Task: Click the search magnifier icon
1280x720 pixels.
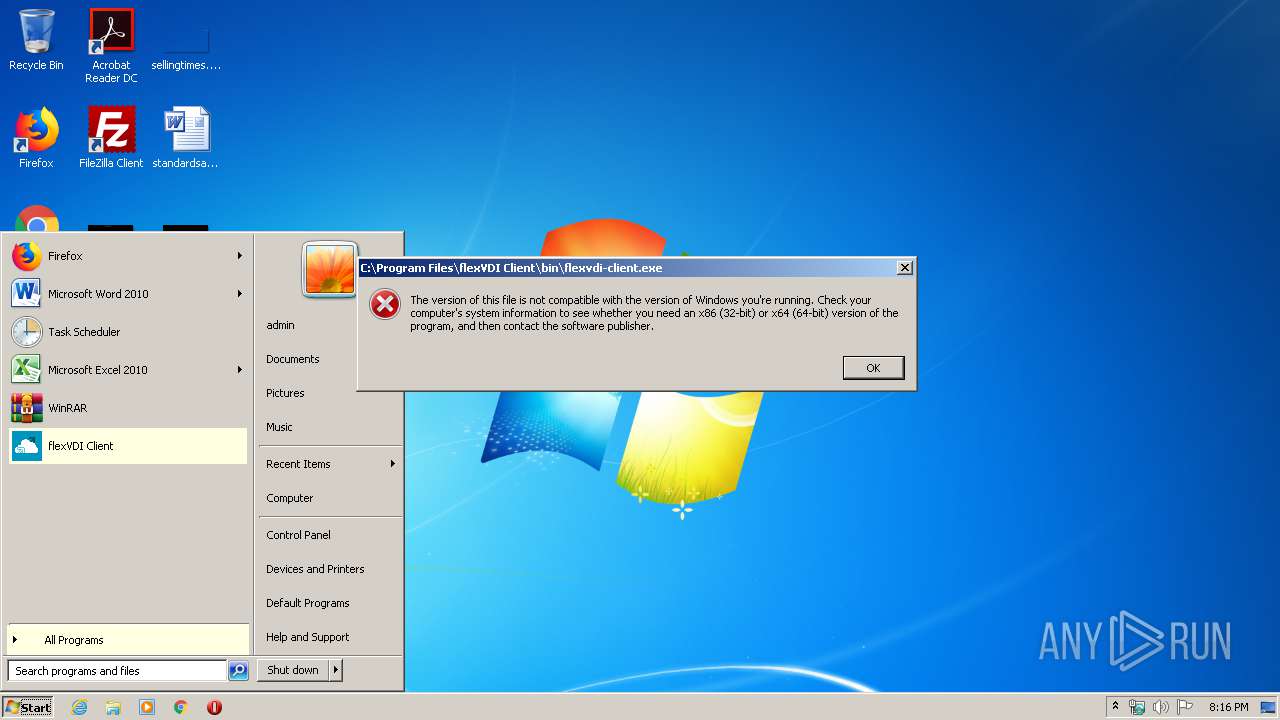Action: (x=238, y=671)
